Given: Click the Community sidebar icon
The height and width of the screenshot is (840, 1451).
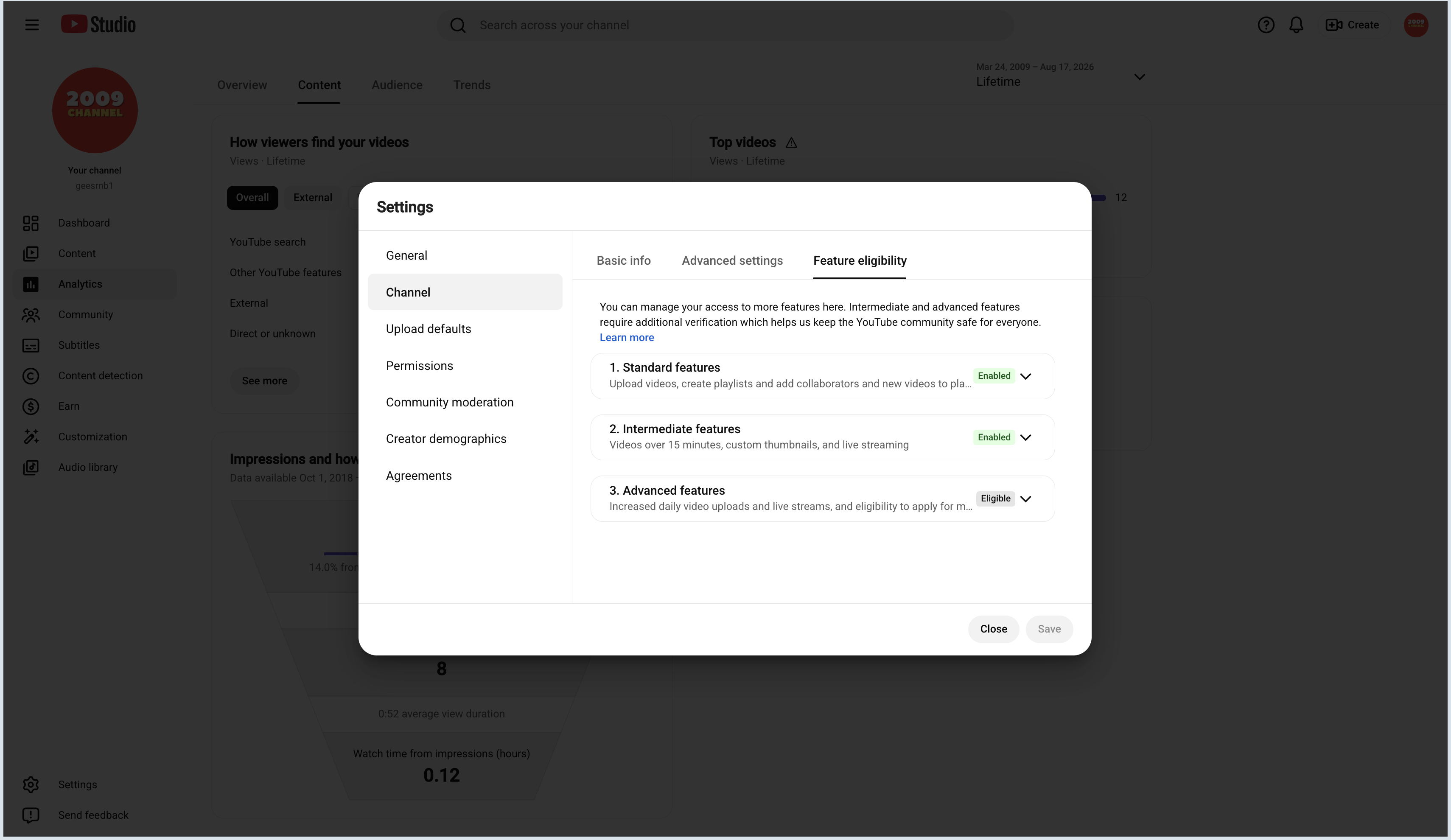Looking at the screenshot, I should point(31,314).
